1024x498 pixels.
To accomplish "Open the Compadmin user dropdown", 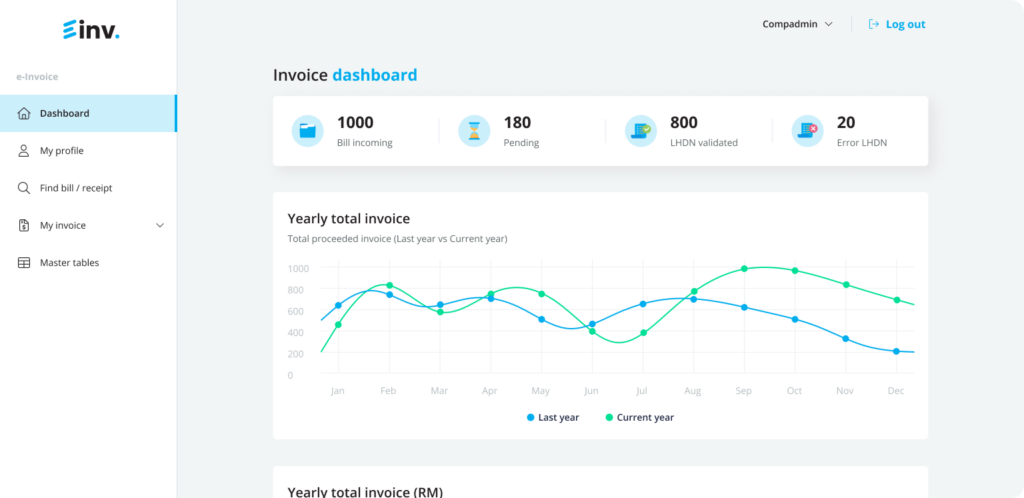I will coord(797,24).
